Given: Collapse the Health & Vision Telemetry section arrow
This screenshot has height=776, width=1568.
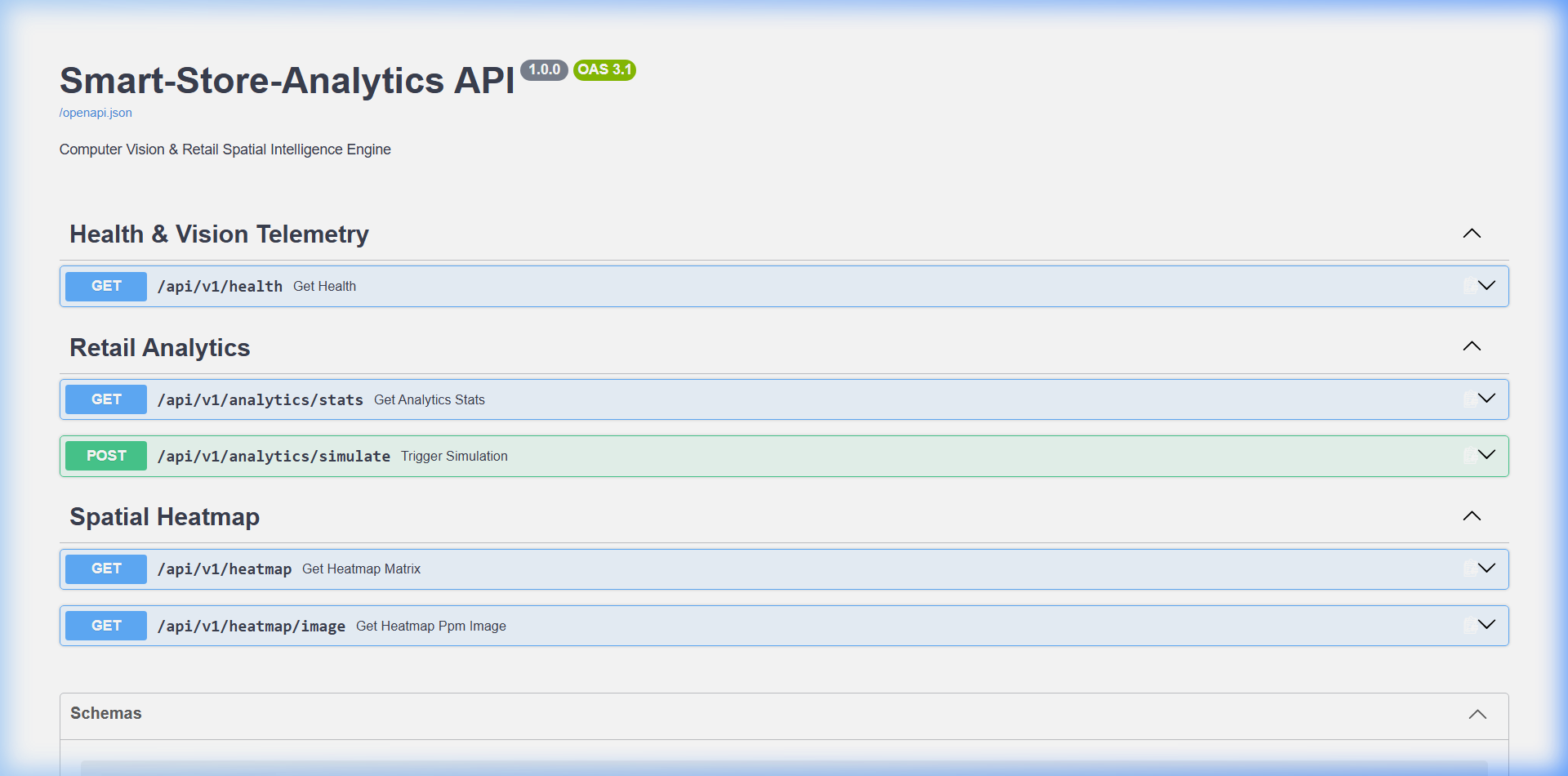Looking at the screenshot, I should coord(1472,234).
